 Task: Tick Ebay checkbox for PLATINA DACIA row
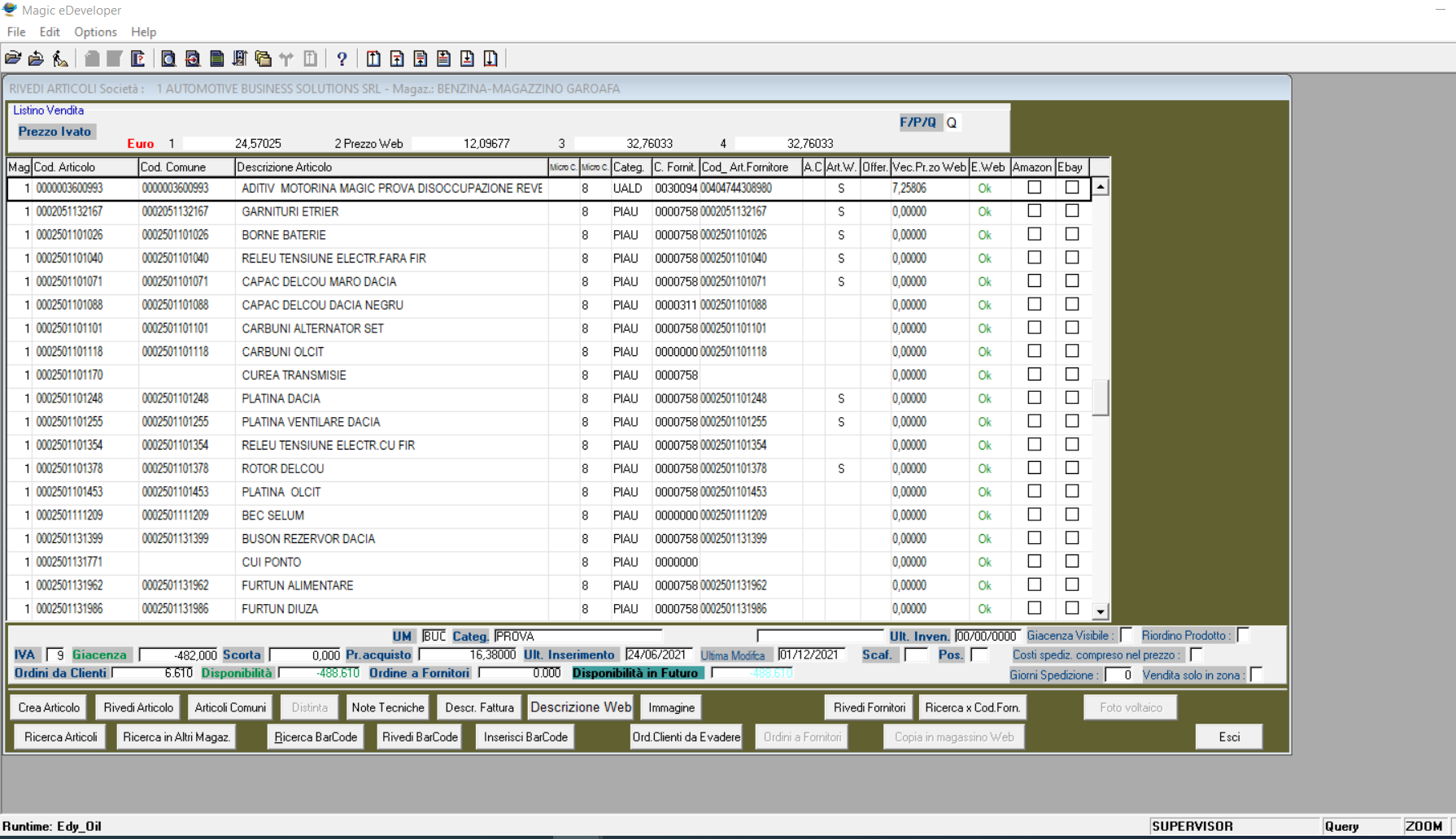click(1072, 398)
